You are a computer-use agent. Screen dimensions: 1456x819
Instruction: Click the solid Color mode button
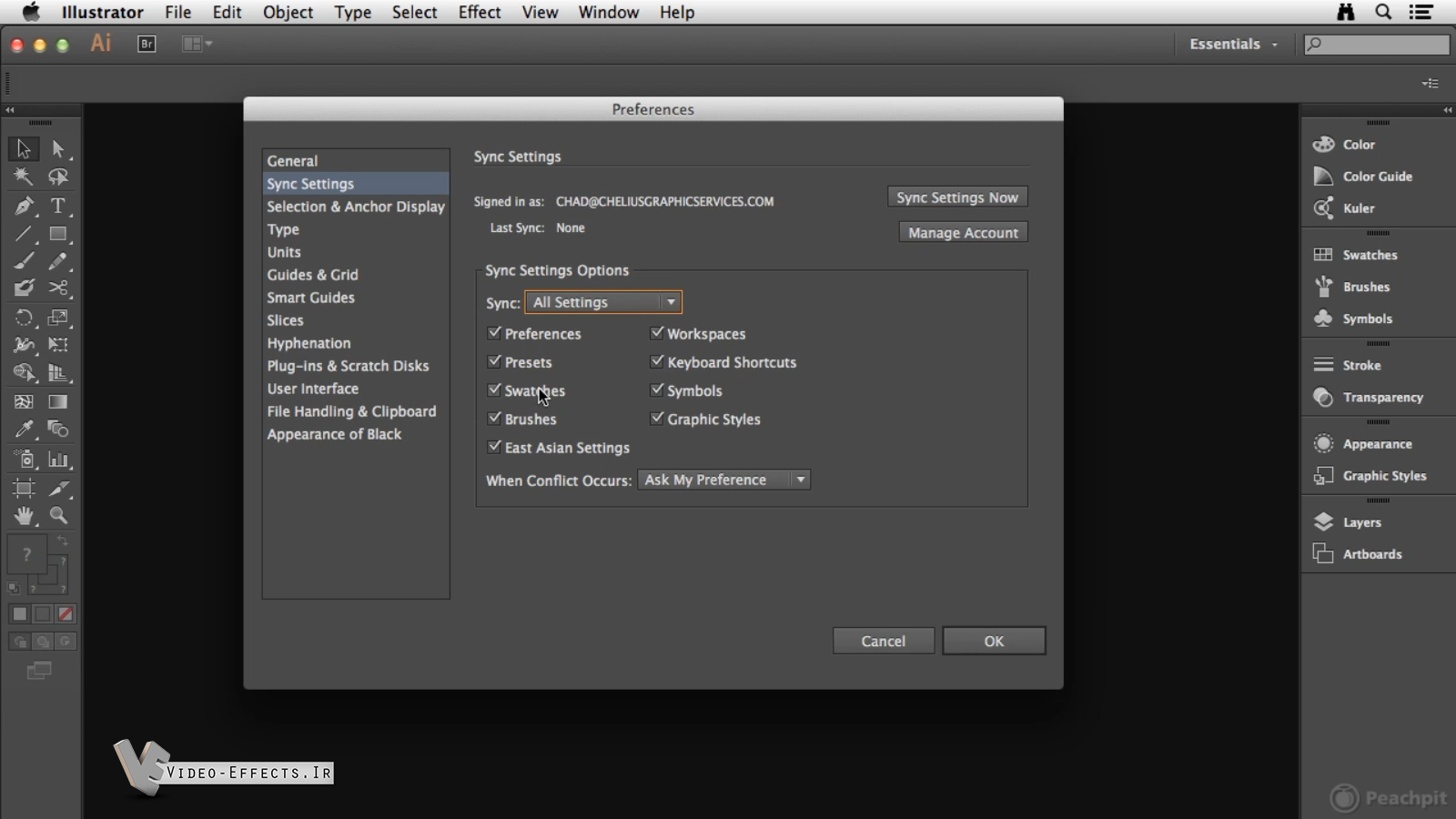coord(19,614)
